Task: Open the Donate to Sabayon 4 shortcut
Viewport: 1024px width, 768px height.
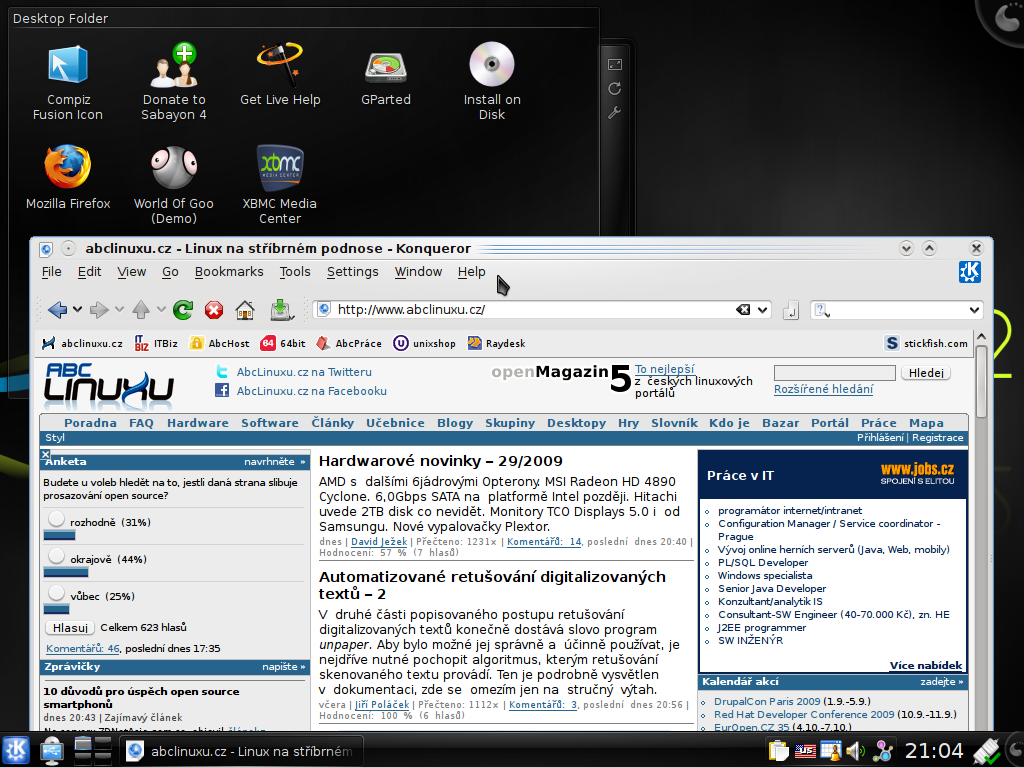Action: pos(174,82)
